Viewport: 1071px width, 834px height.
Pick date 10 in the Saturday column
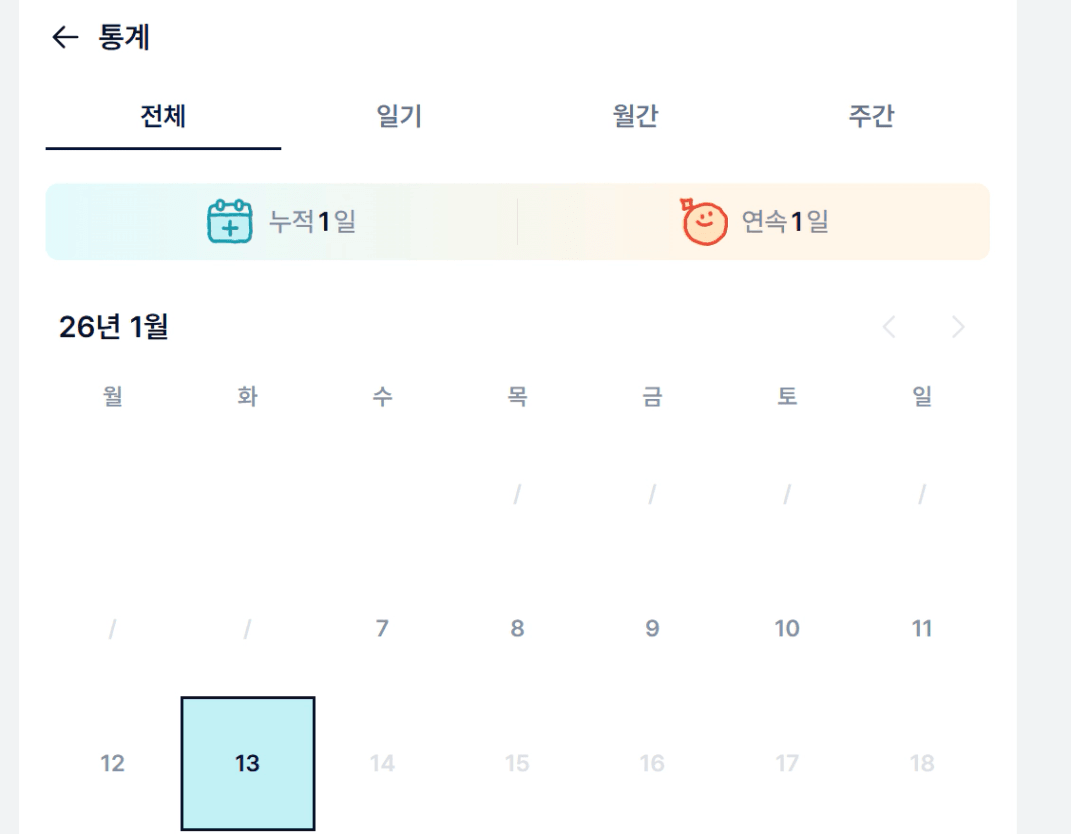point(787,628)
